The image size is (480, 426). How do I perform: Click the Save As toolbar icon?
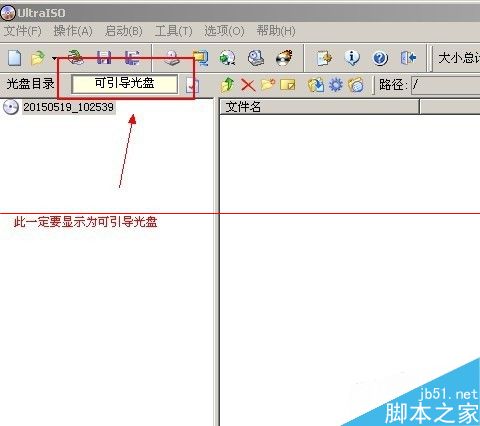pos(132,57)
